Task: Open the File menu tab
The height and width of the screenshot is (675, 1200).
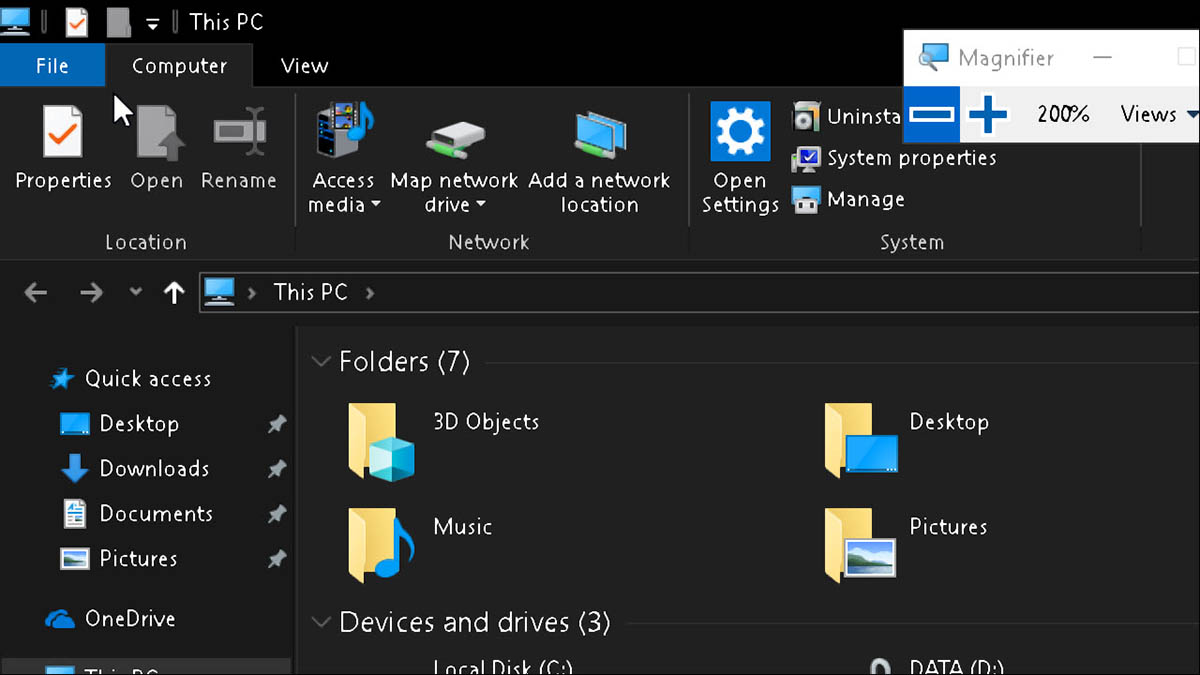Action: point(52,66)
